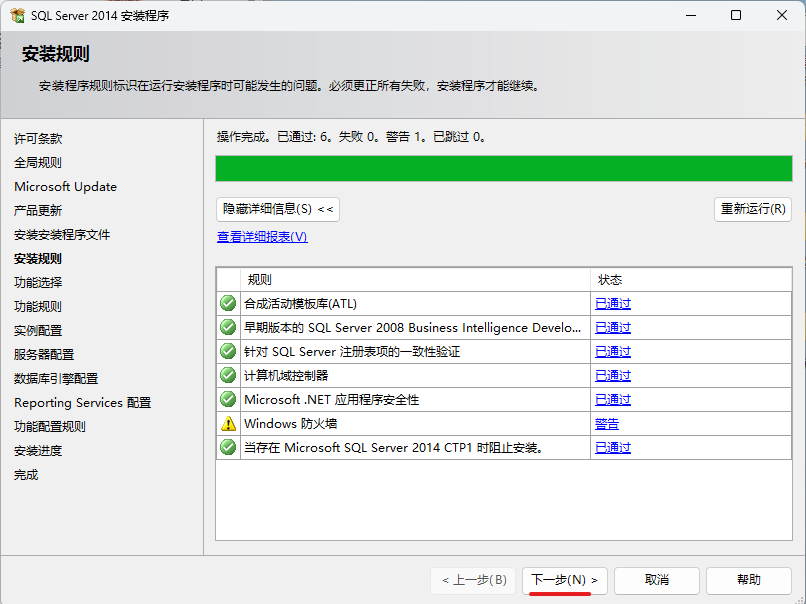Select rule row 早期版本的 SQL Server 2008 Business Intelligence

coord(504,327)
